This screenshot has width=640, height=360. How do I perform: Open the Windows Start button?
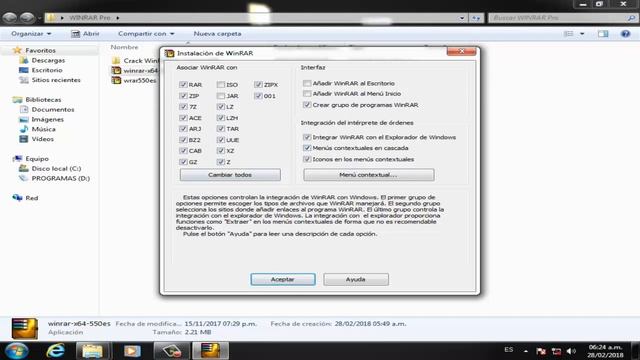click(x=17, y=351)
